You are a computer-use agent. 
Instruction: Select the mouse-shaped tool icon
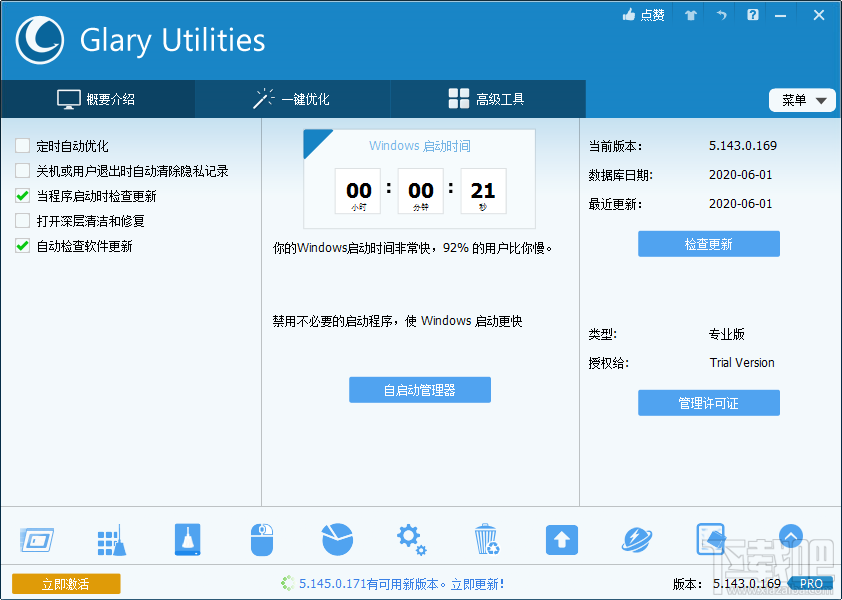tap(261, 539)
